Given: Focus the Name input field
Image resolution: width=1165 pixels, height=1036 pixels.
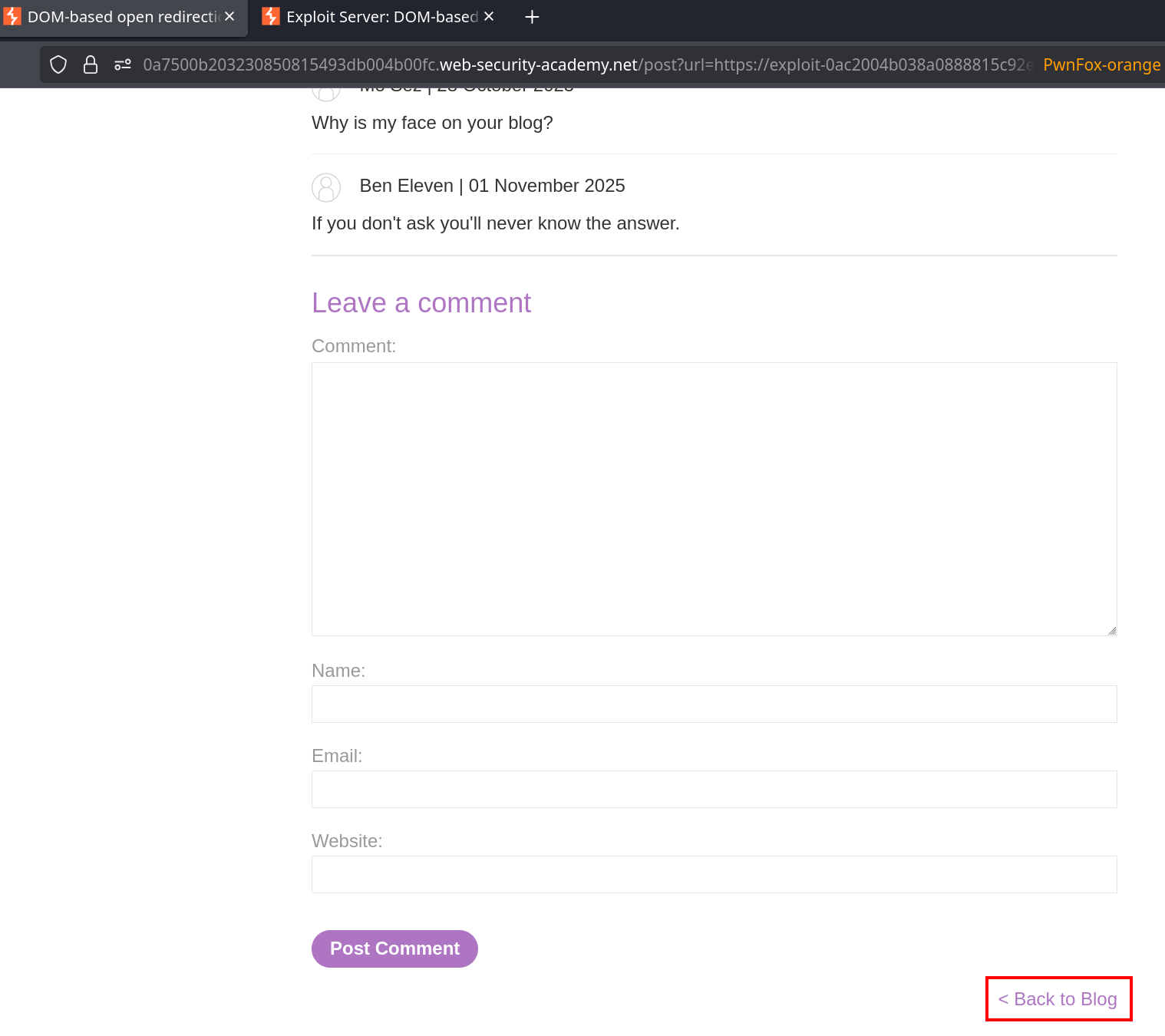Looking at the screenshot, I should tap(714, 704).
